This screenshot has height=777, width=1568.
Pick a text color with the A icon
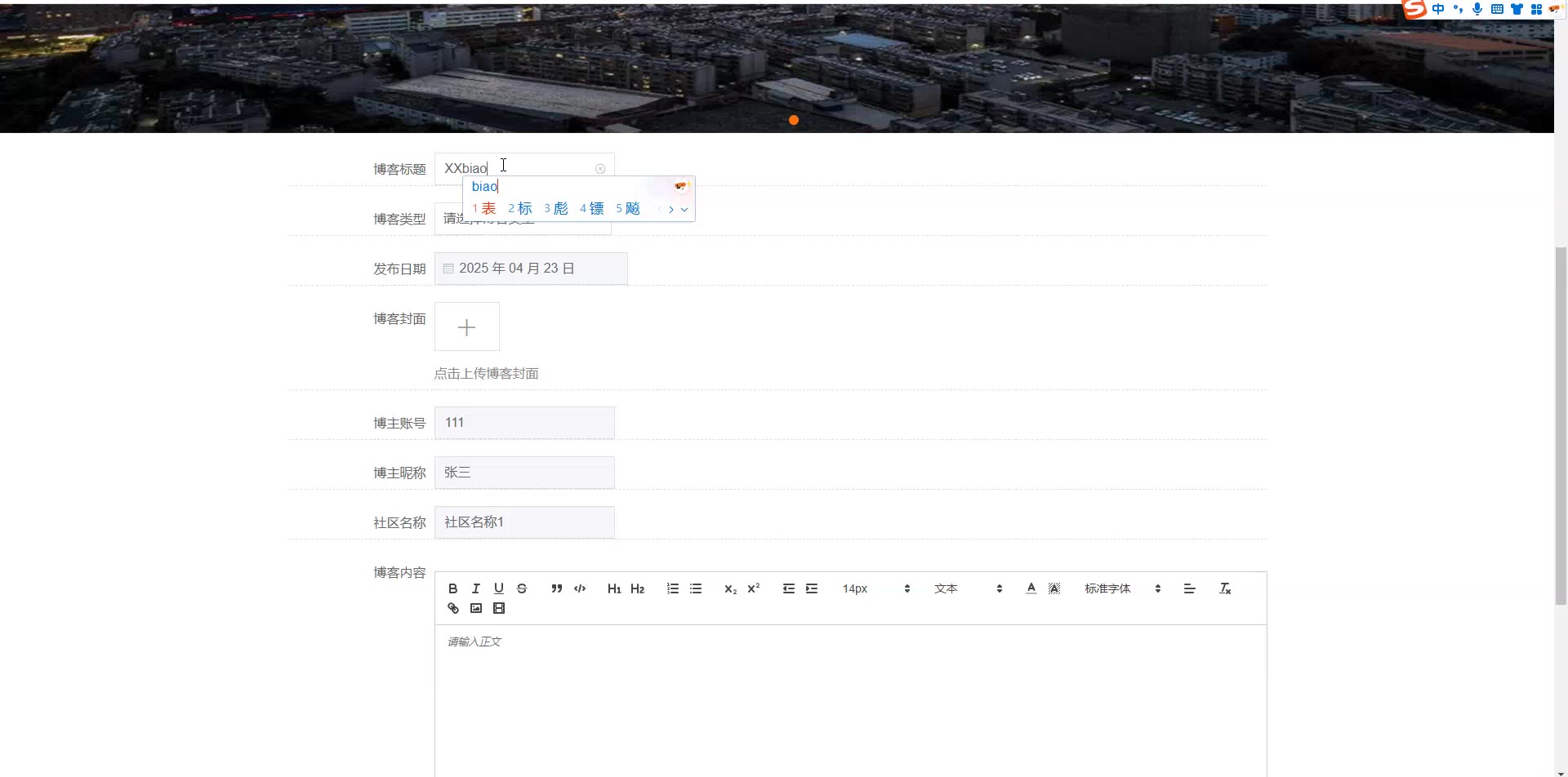tap(1031, 588)
